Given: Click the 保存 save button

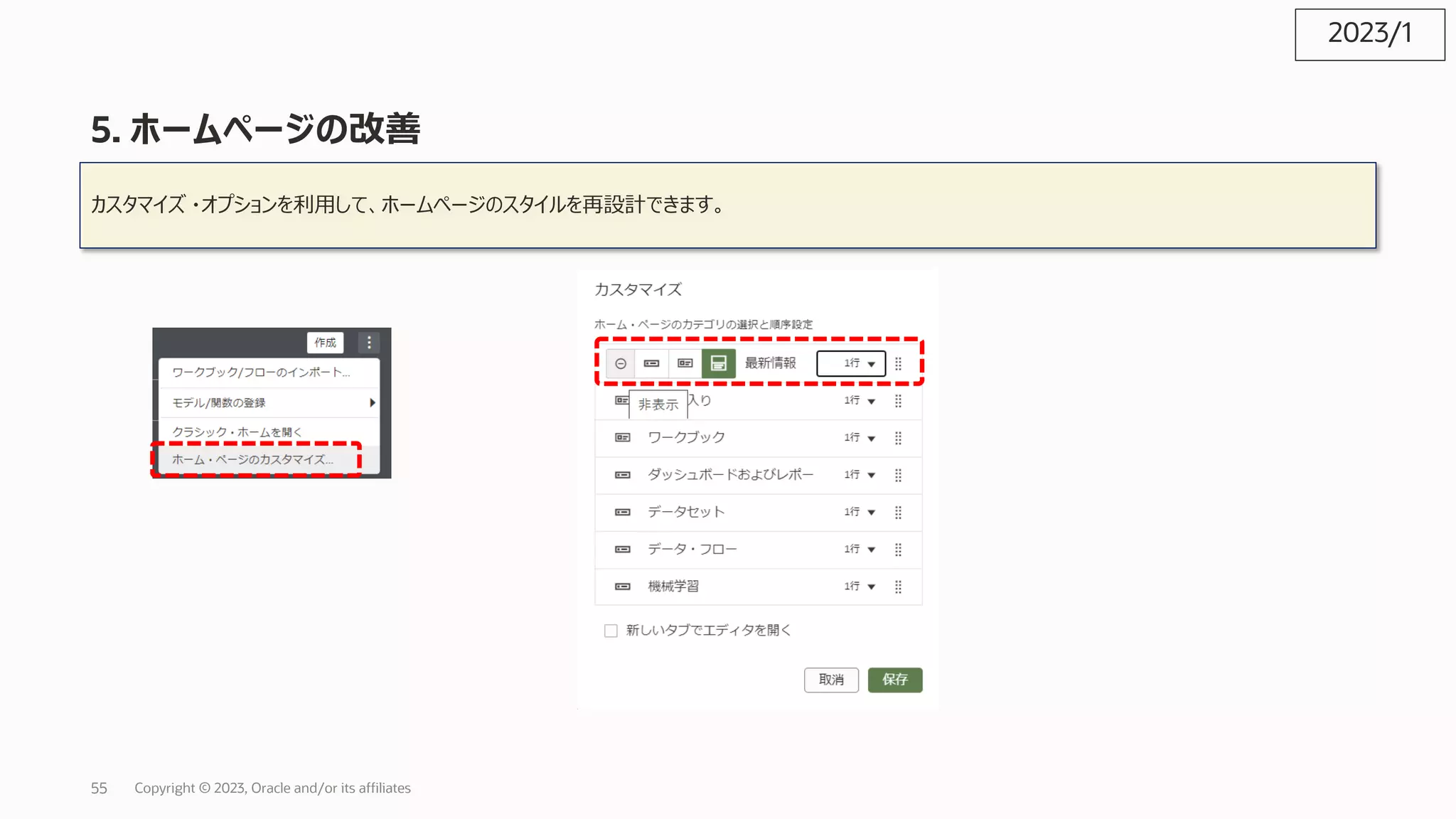Looking at the screenshot, I should pyautogui.click(x=894, y=680).
